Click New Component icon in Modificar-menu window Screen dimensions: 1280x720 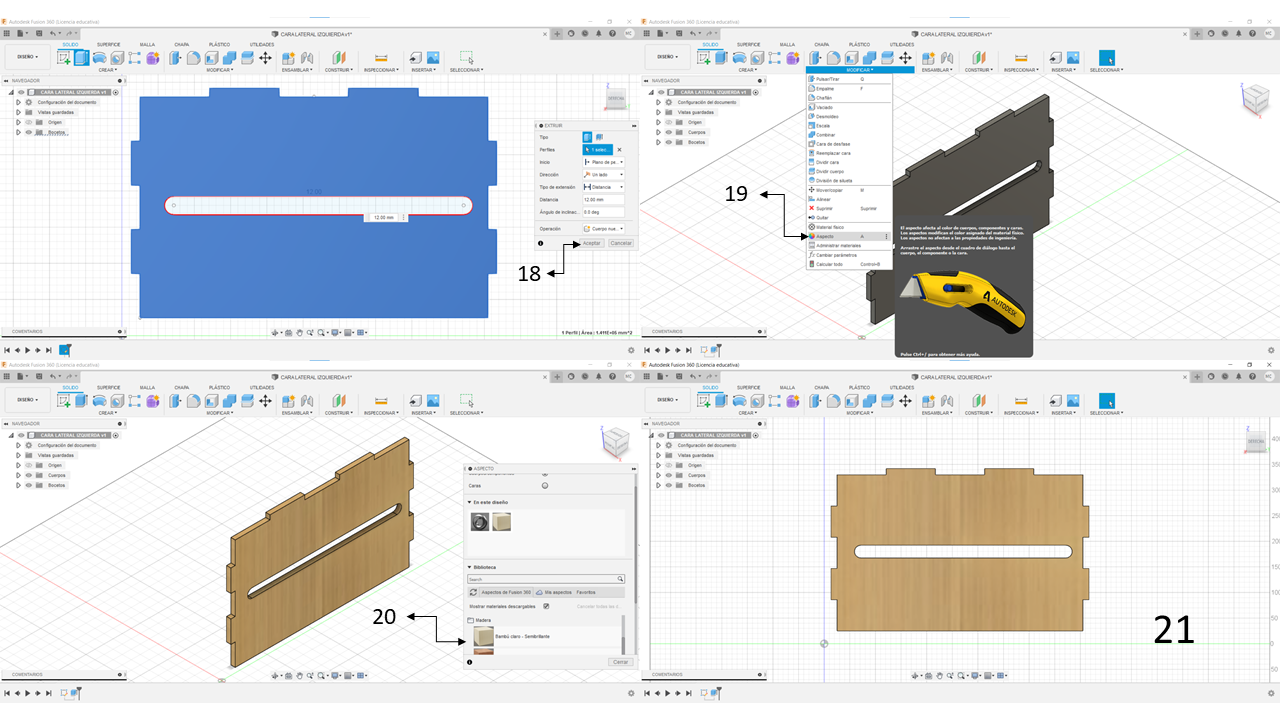(x=928, y=58)
